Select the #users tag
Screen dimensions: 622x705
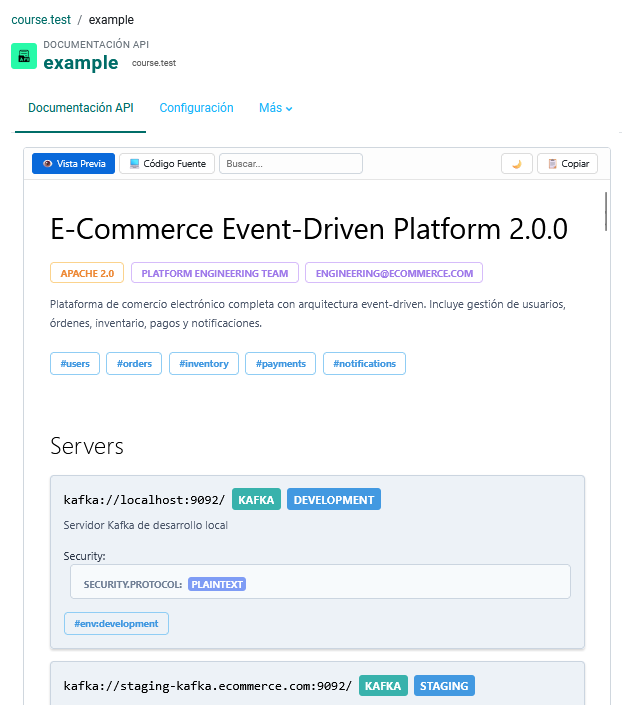click(75, 363)
